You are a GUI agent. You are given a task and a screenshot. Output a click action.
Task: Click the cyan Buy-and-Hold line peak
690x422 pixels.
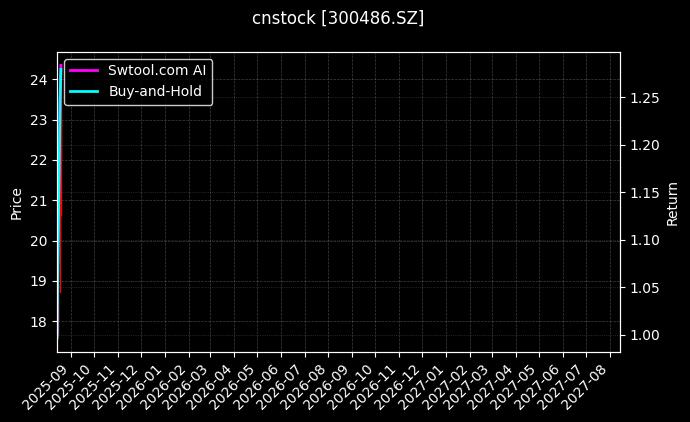coord(61,68)
